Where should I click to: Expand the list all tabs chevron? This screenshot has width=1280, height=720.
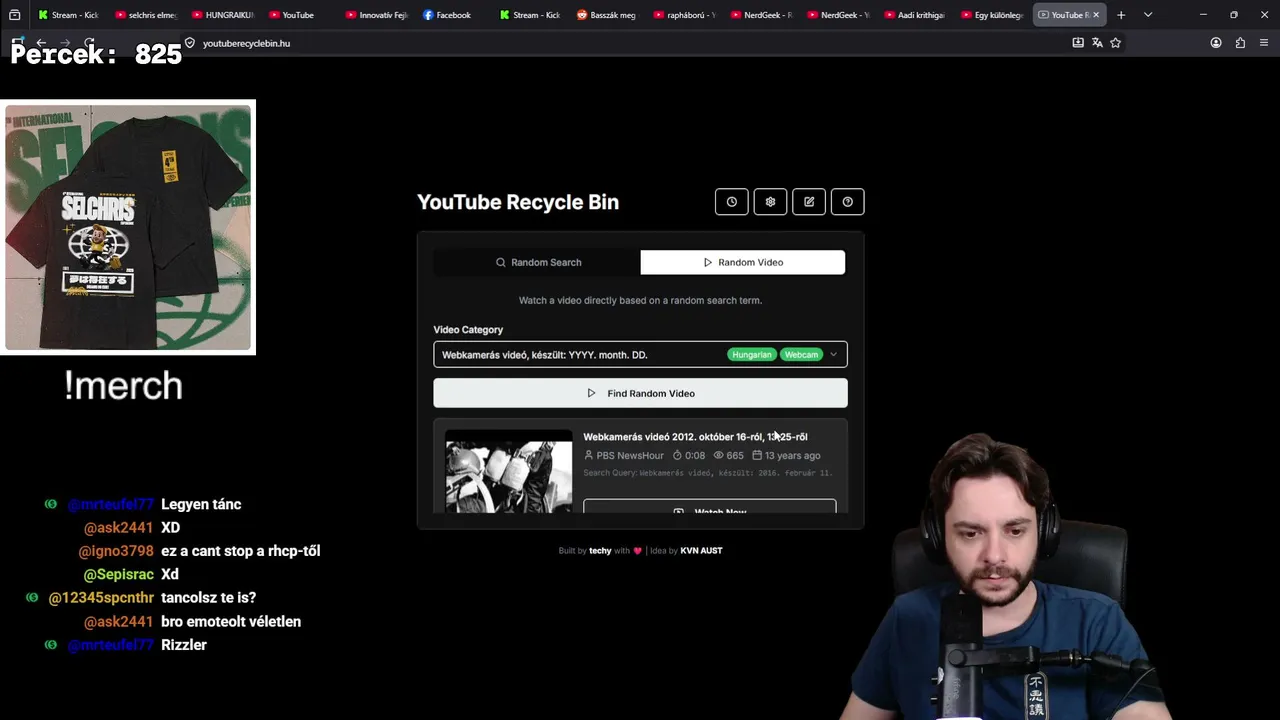[x=1148, y=15]
